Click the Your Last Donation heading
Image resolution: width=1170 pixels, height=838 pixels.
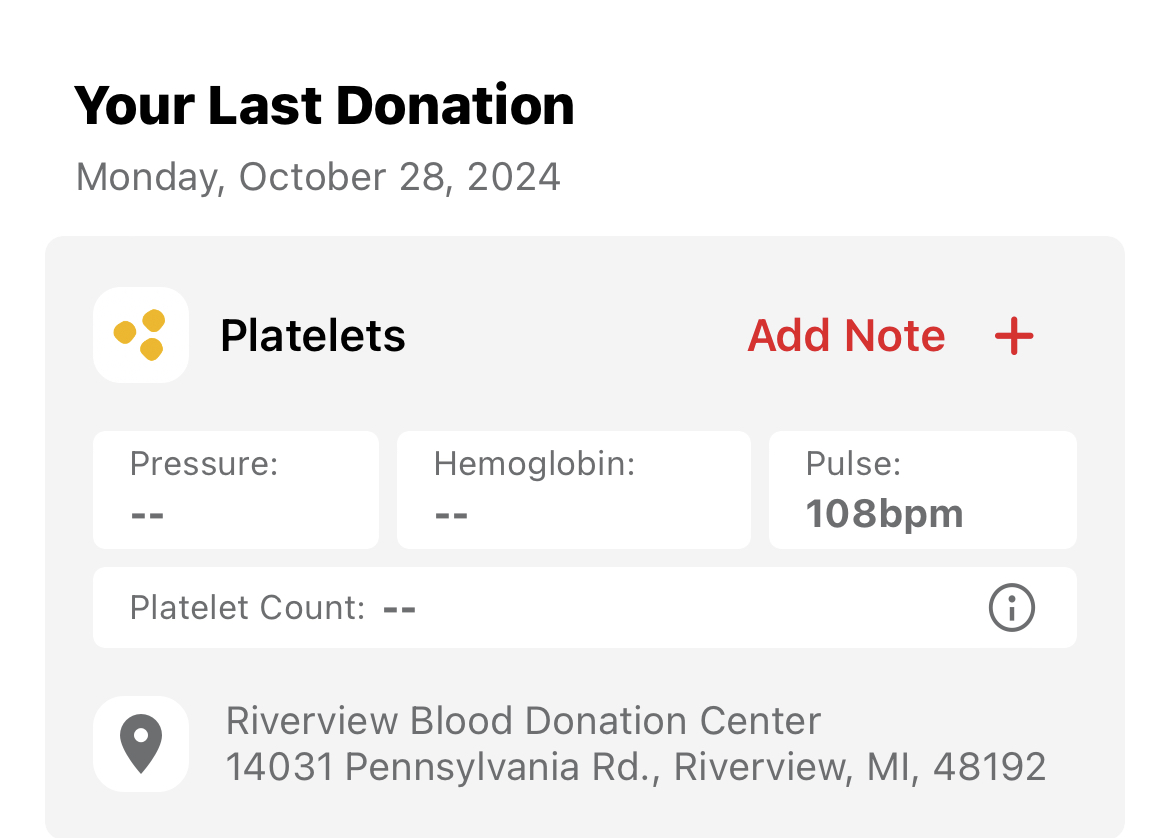pos(324,105)
